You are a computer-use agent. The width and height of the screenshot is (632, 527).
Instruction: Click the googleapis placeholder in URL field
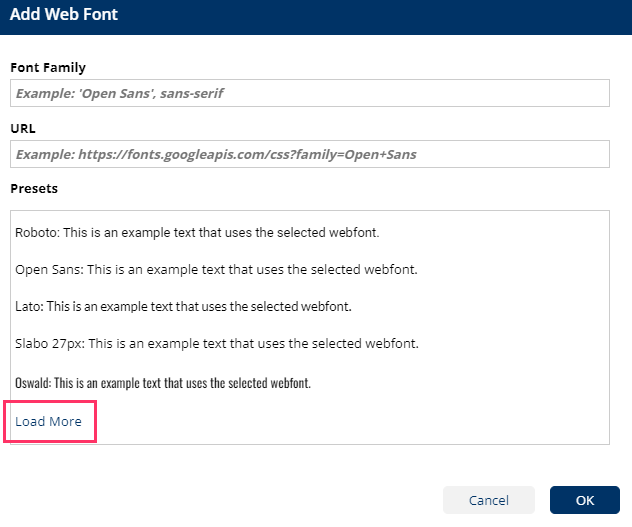215,154
